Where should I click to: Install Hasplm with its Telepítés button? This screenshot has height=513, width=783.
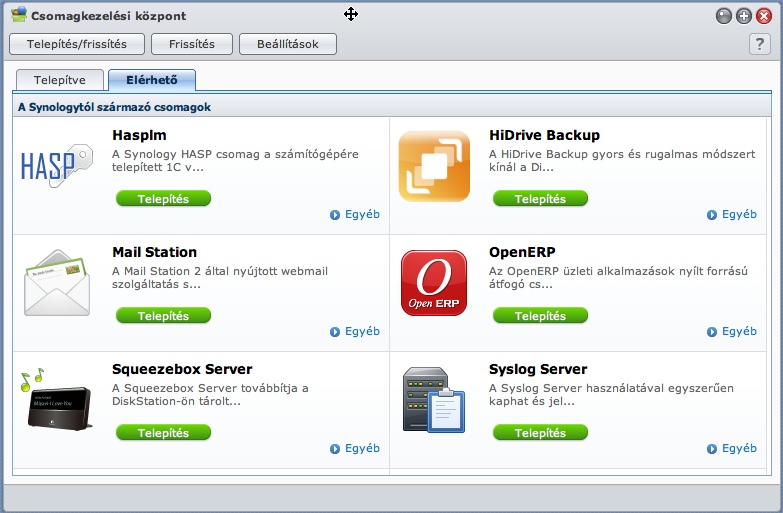pos(163,198)
